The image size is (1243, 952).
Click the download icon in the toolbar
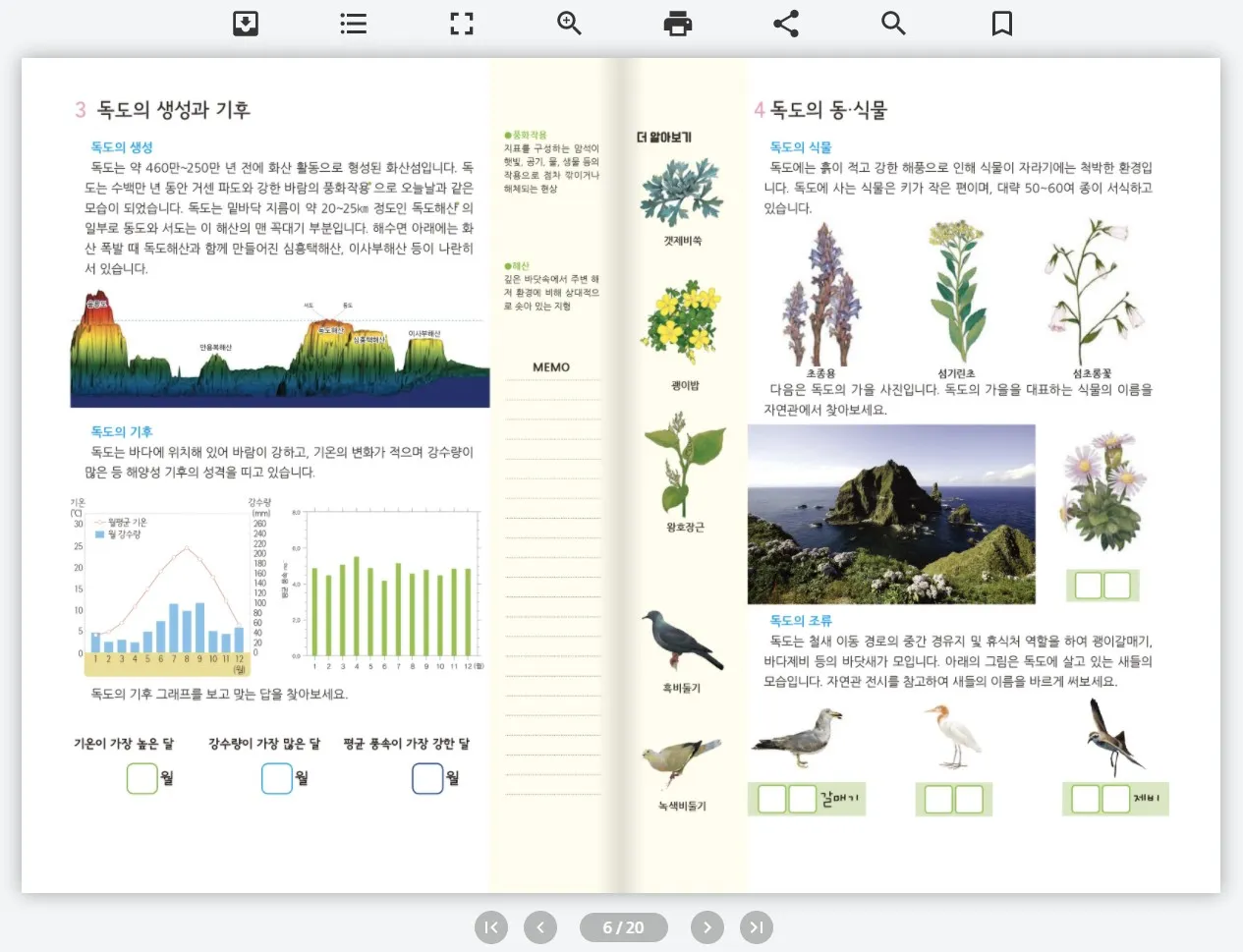click(x=246, y=24)
